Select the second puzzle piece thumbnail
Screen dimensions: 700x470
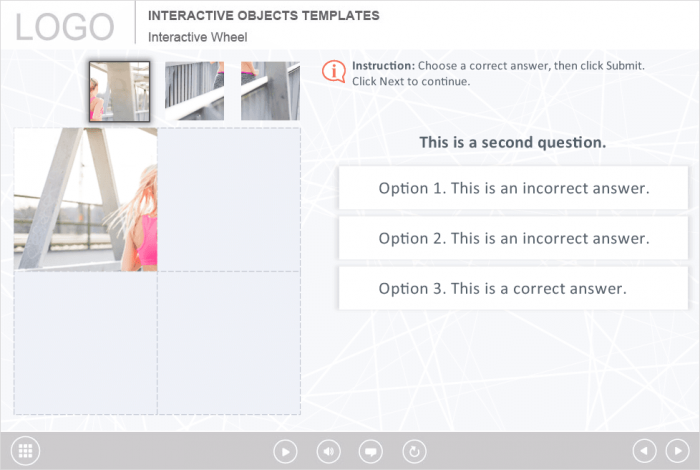tap(194, 91)
